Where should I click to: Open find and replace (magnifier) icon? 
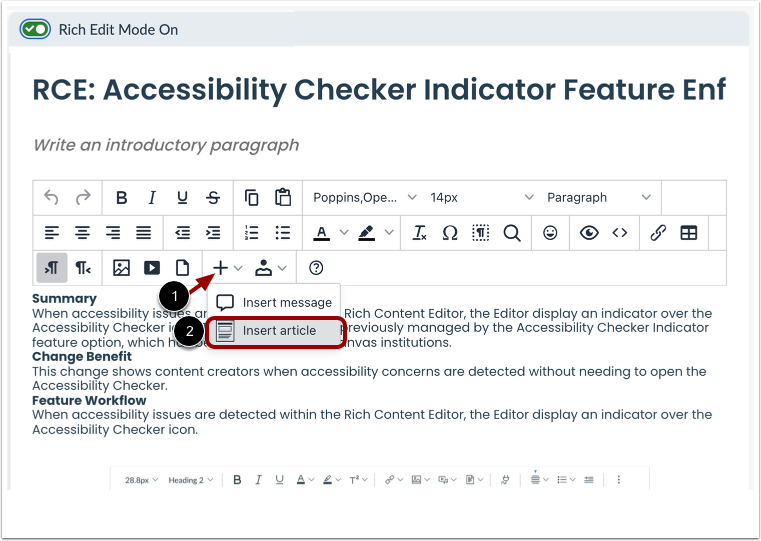coord(512,233)
